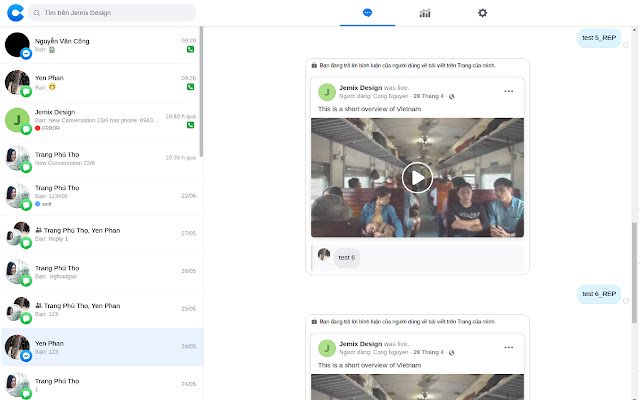Click 29 Tháng 4 date on first post
Viewport: 640px width, 400px height.
pyautogui.click(x=428, y=96)
